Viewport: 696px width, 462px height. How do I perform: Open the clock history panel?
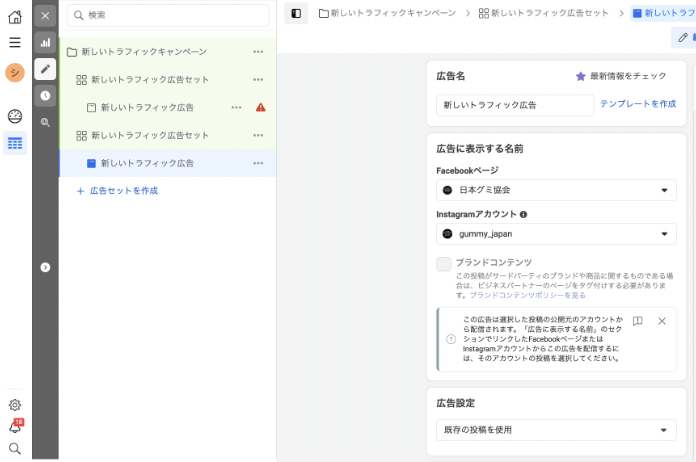[x=45, y=96]
